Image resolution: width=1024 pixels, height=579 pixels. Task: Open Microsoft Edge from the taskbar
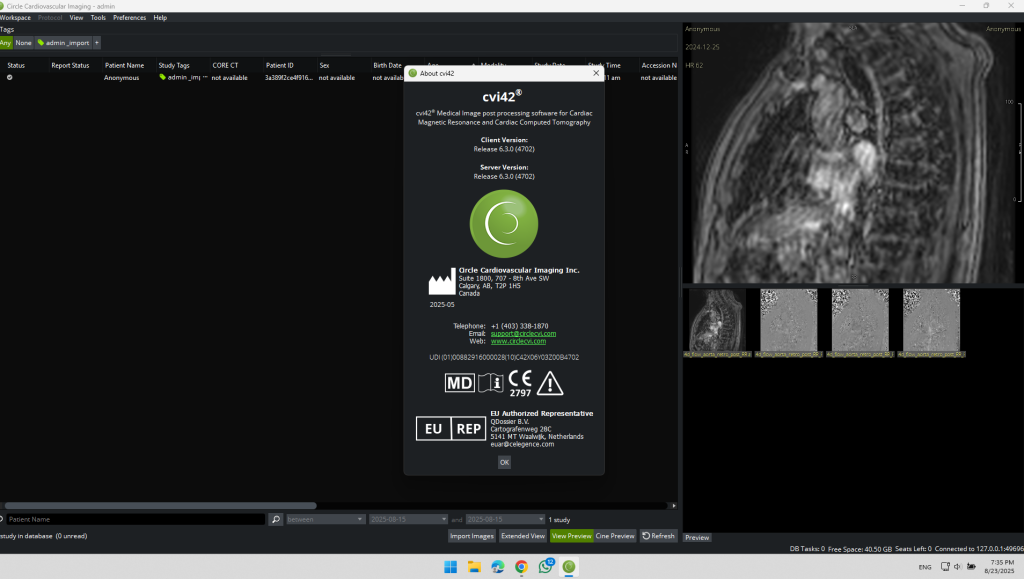(x=497, y=567)
